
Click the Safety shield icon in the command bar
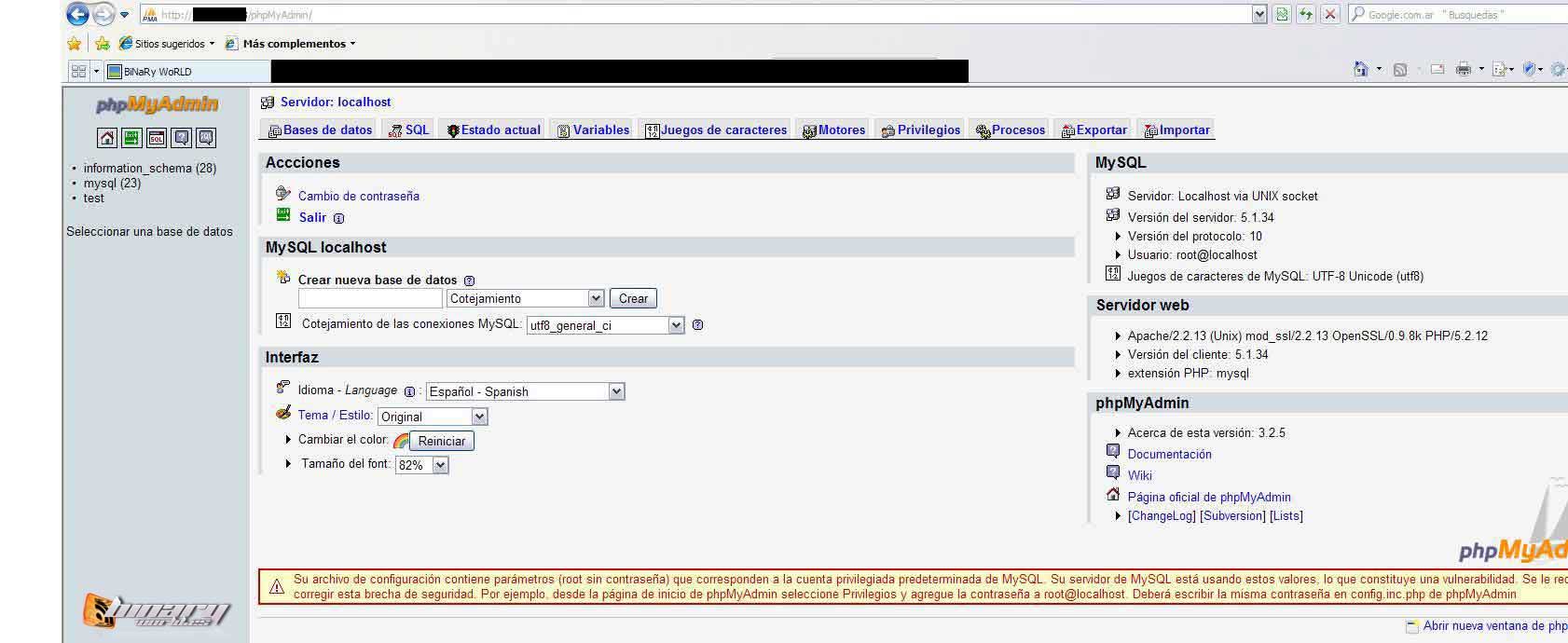pos(1529,69)
